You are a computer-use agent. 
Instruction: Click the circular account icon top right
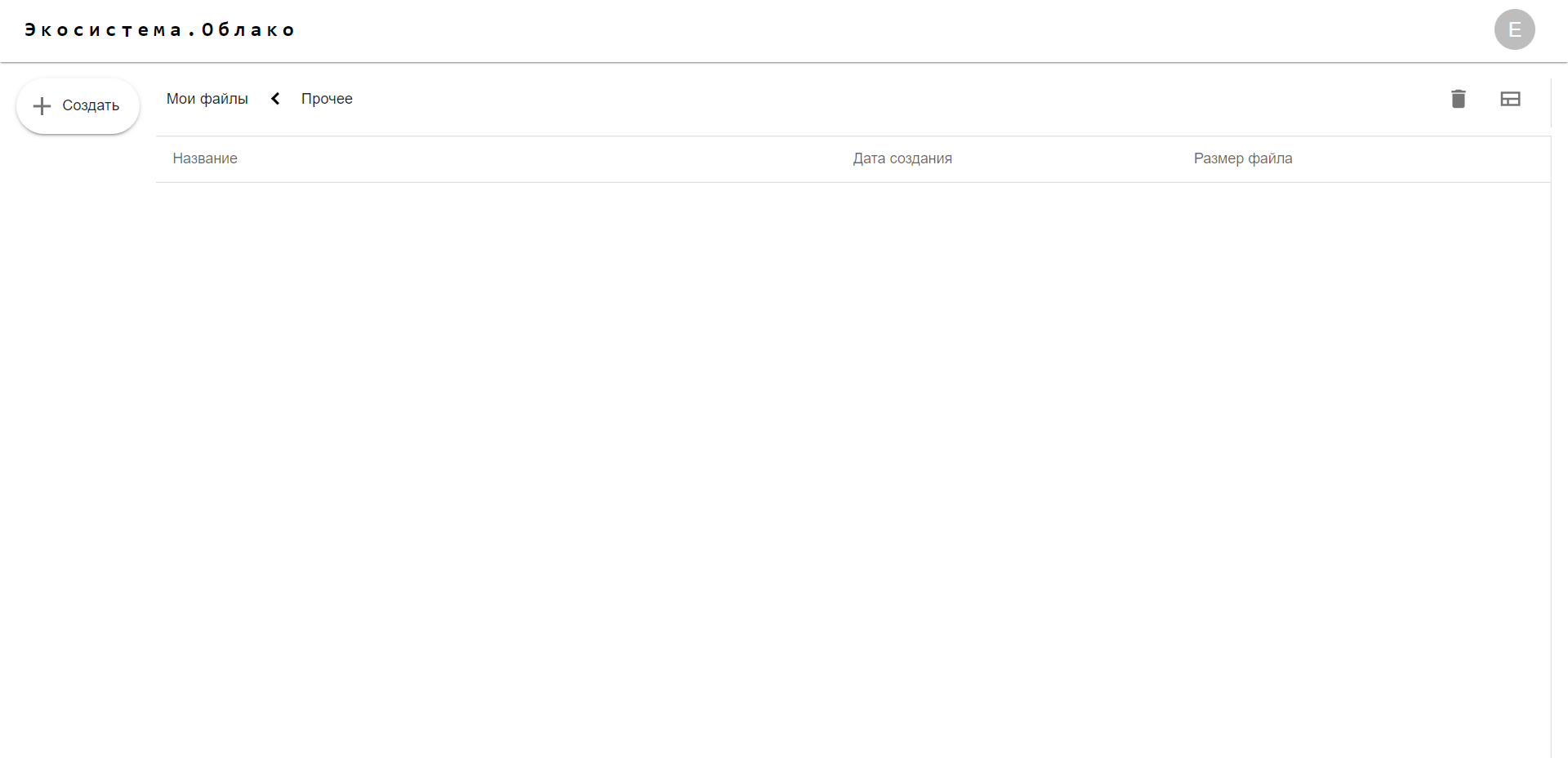point(1515,29)
